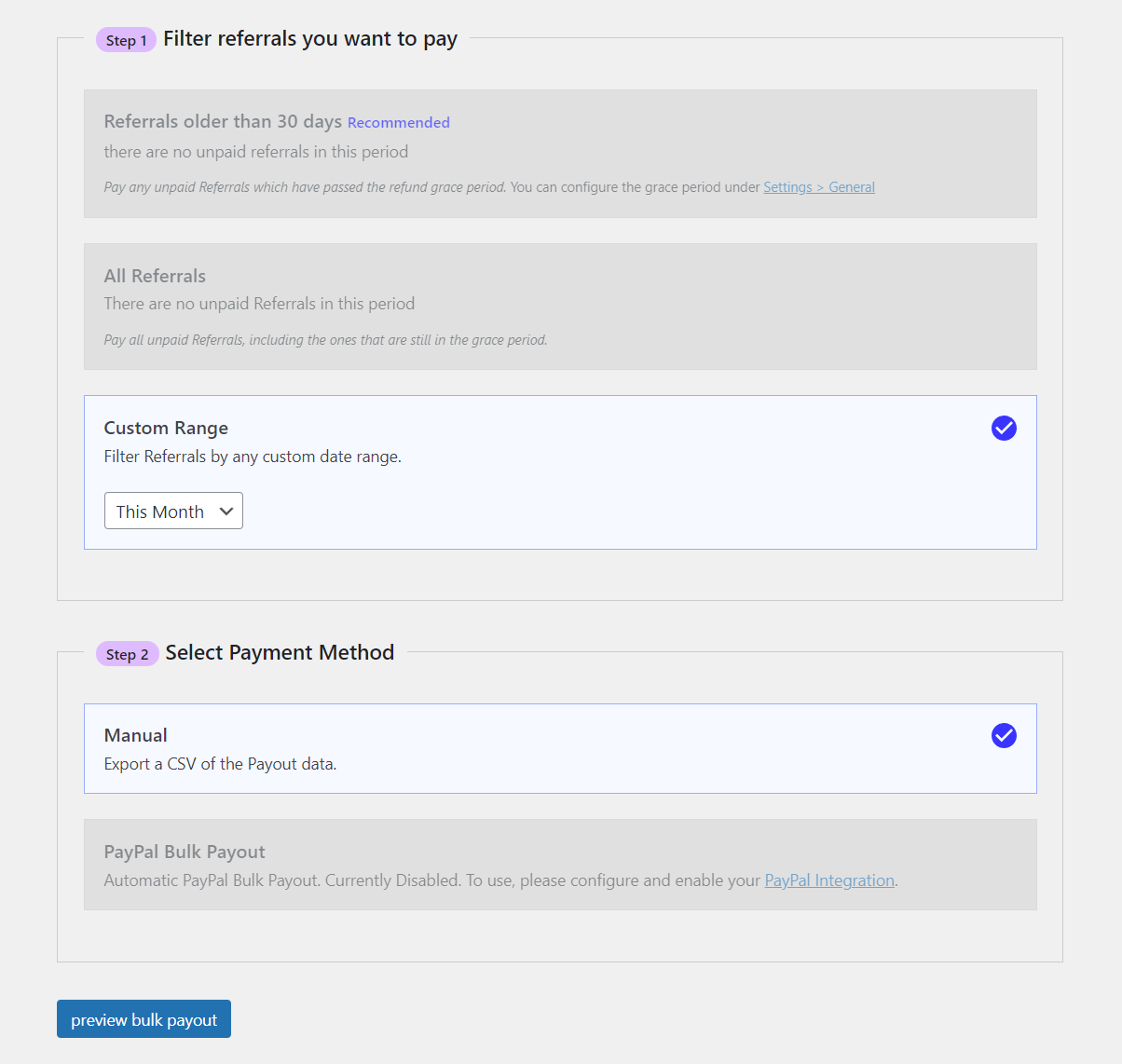
Task: Click 'Filter referrals you want to pay' heading
Action: (310, 39)
